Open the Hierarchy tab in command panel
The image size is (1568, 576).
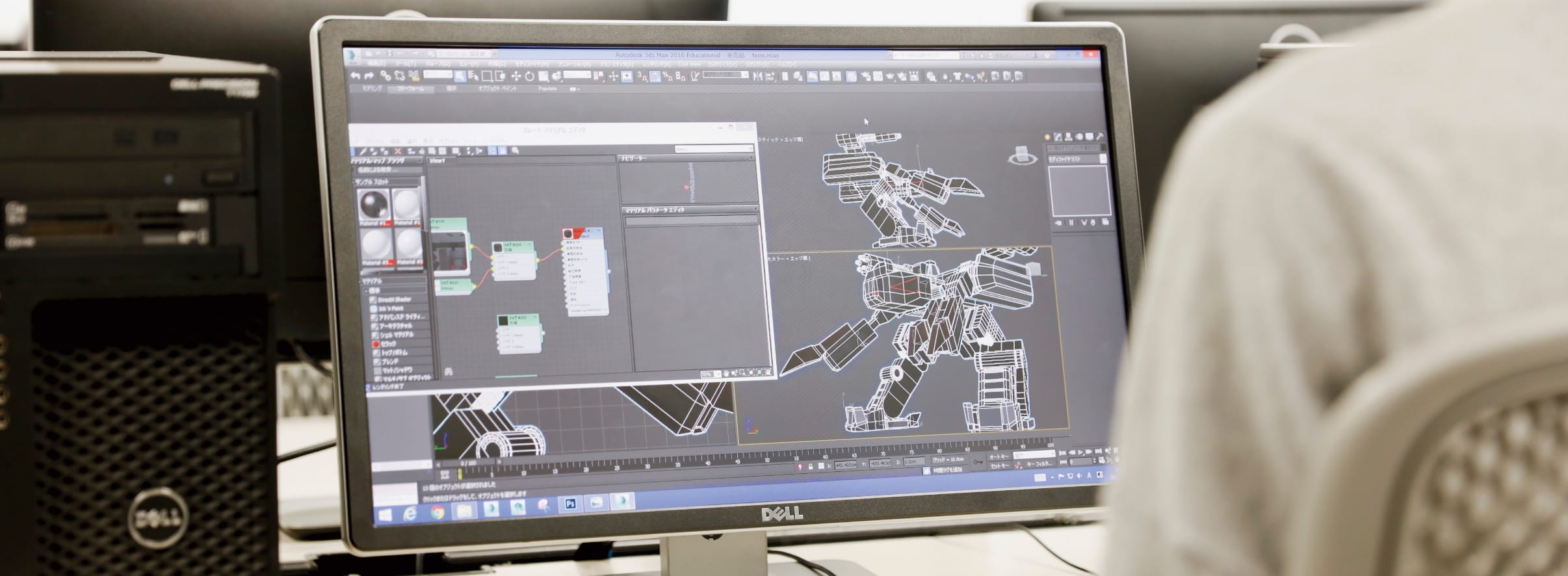click(x=1069, y=137)
